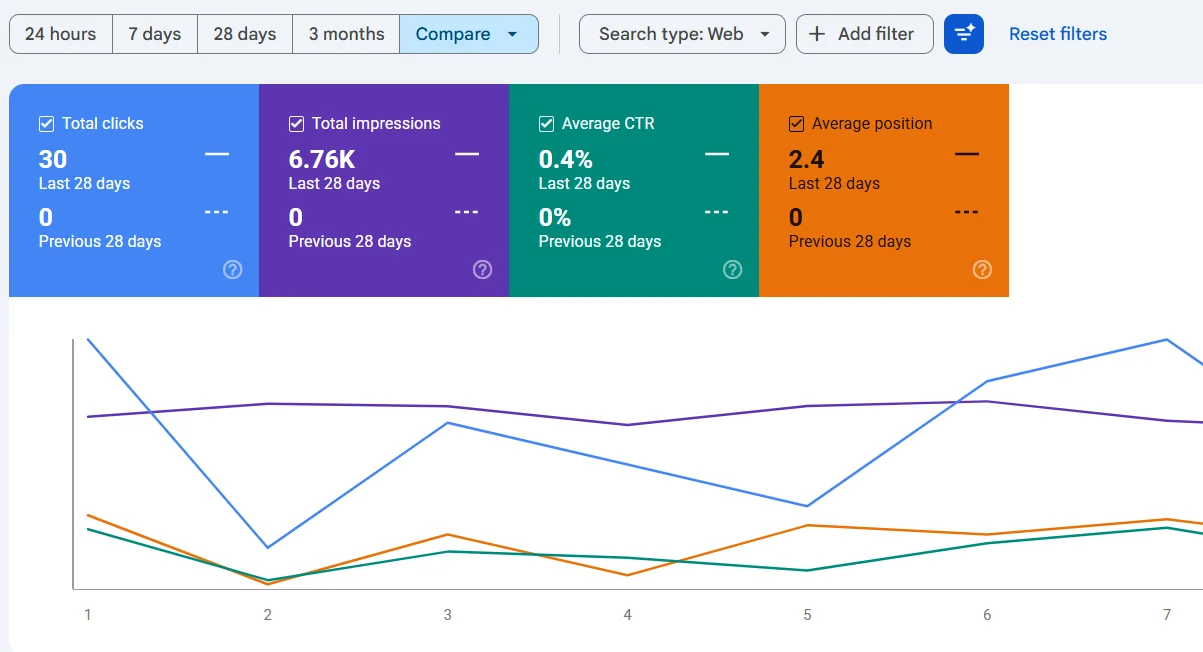1203x652 pixels.
Task: Click the Compare dropdown arrow
Action: point(512,34)
